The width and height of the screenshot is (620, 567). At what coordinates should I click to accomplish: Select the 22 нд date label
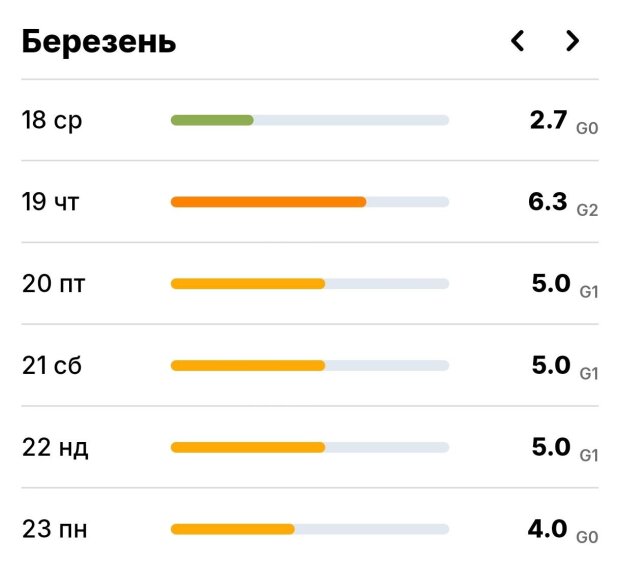click(55, 448)
